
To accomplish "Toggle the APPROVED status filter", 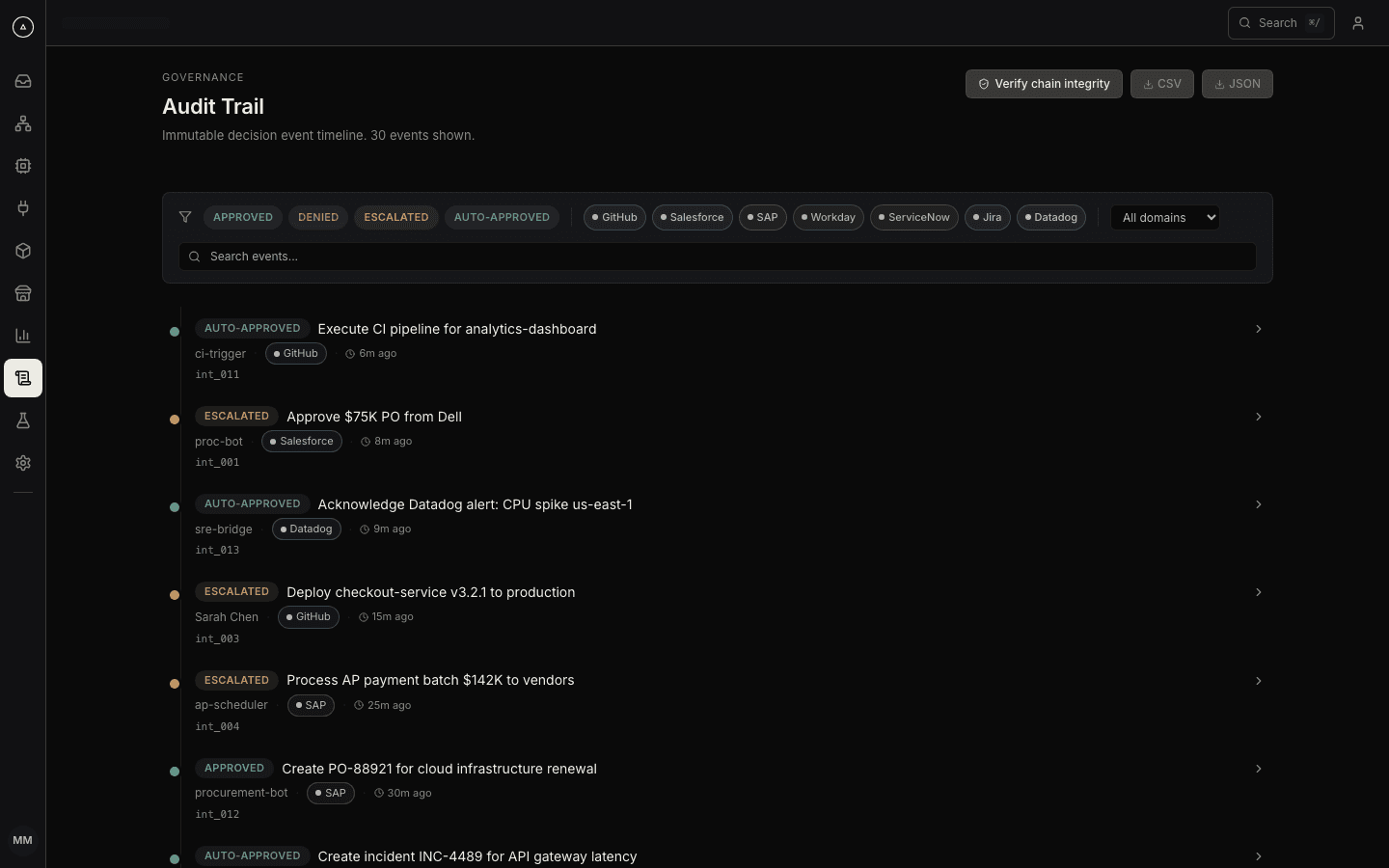I will coord(243,217).
